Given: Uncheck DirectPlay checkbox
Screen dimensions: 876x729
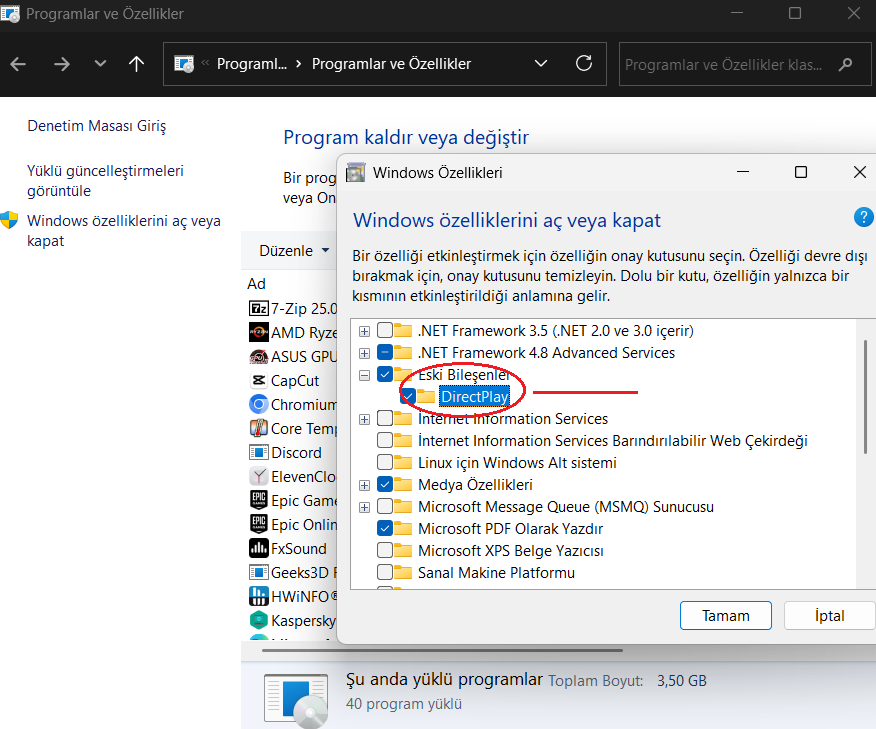Looking at the screenshot, I should pos(407,396).
